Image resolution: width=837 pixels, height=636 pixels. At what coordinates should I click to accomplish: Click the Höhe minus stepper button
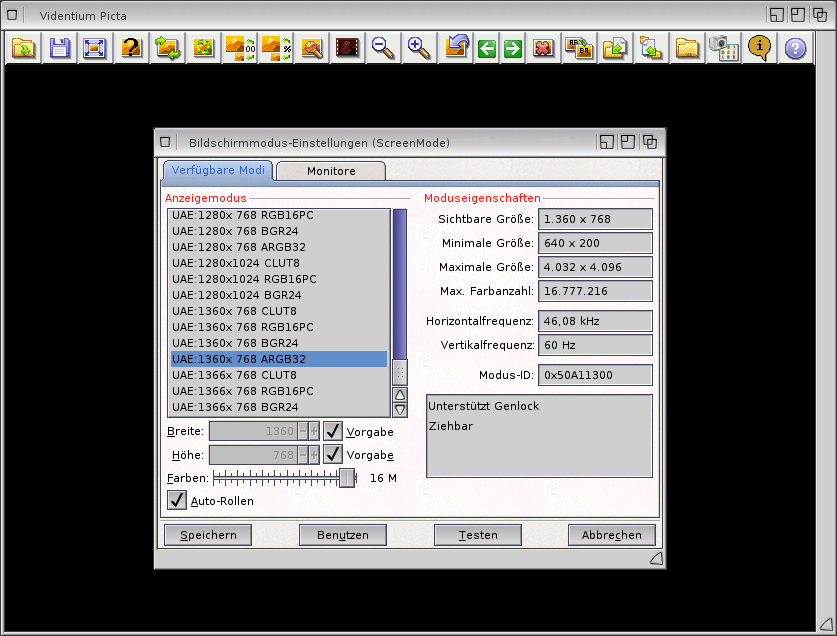point(303,454)
